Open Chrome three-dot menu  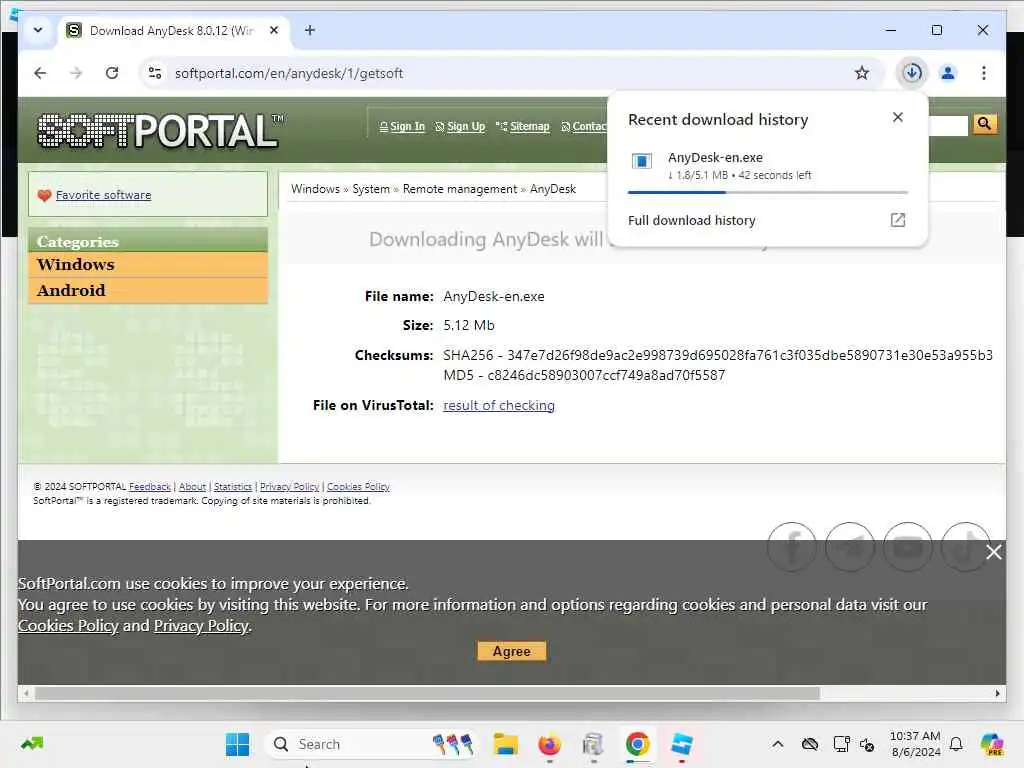pyautogui.click(x=984, y=73)
